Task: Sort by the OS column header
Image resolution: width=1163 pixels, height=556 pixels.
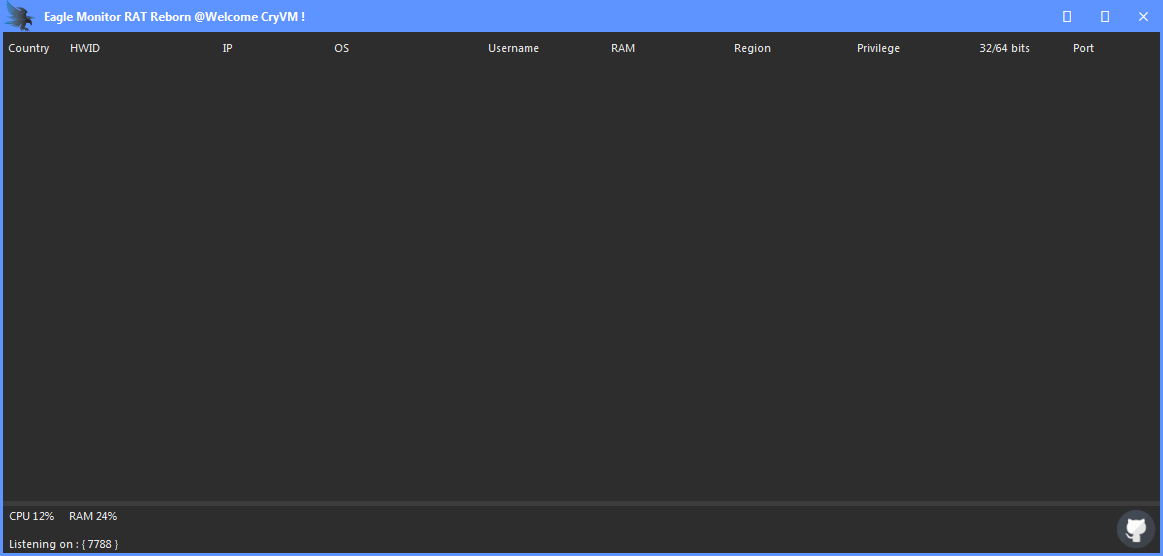Action: coord(341,48)
